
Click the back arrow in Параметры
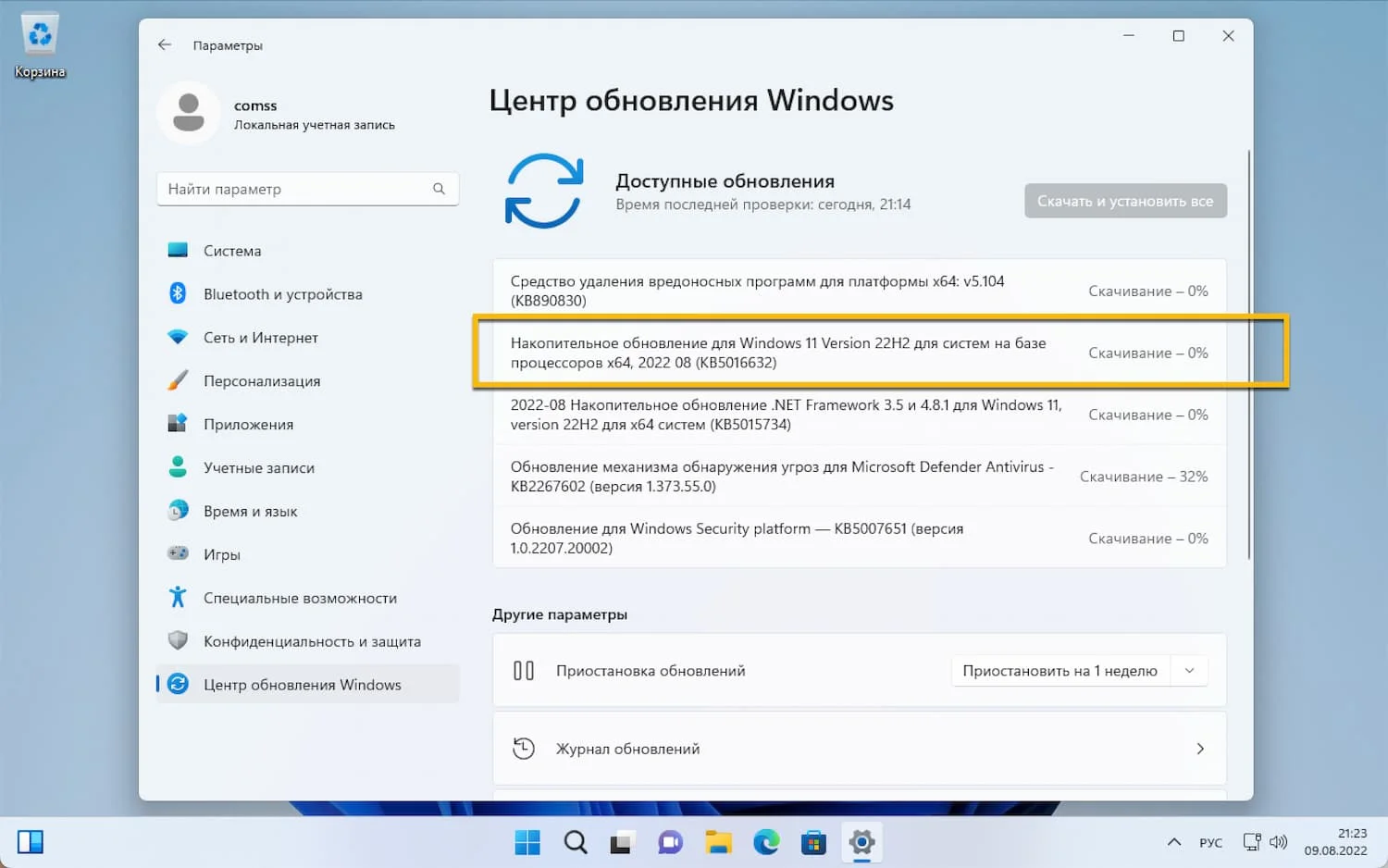[165, 44]
